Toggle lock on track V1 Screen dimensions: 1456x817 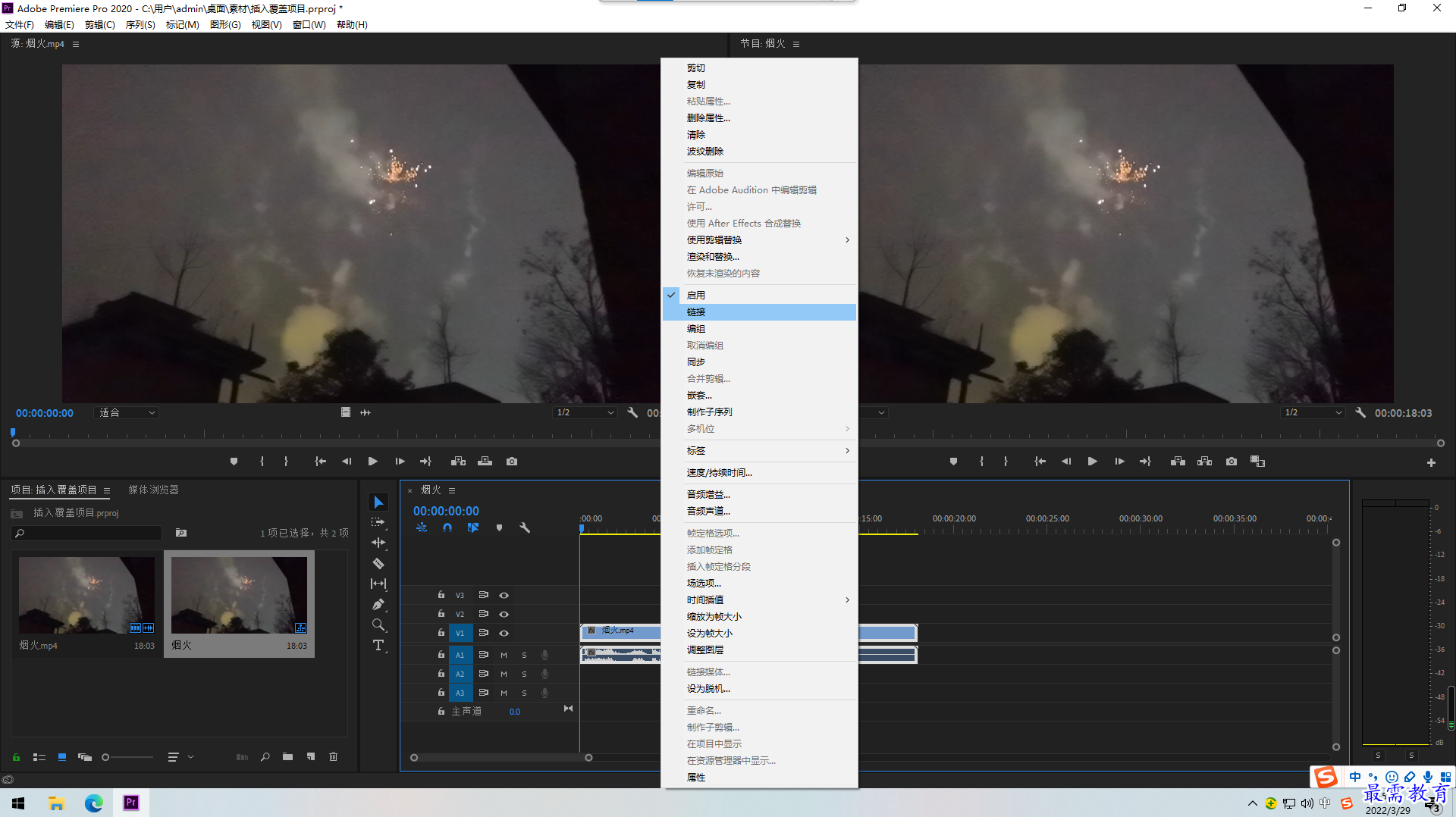click(441, 633)
